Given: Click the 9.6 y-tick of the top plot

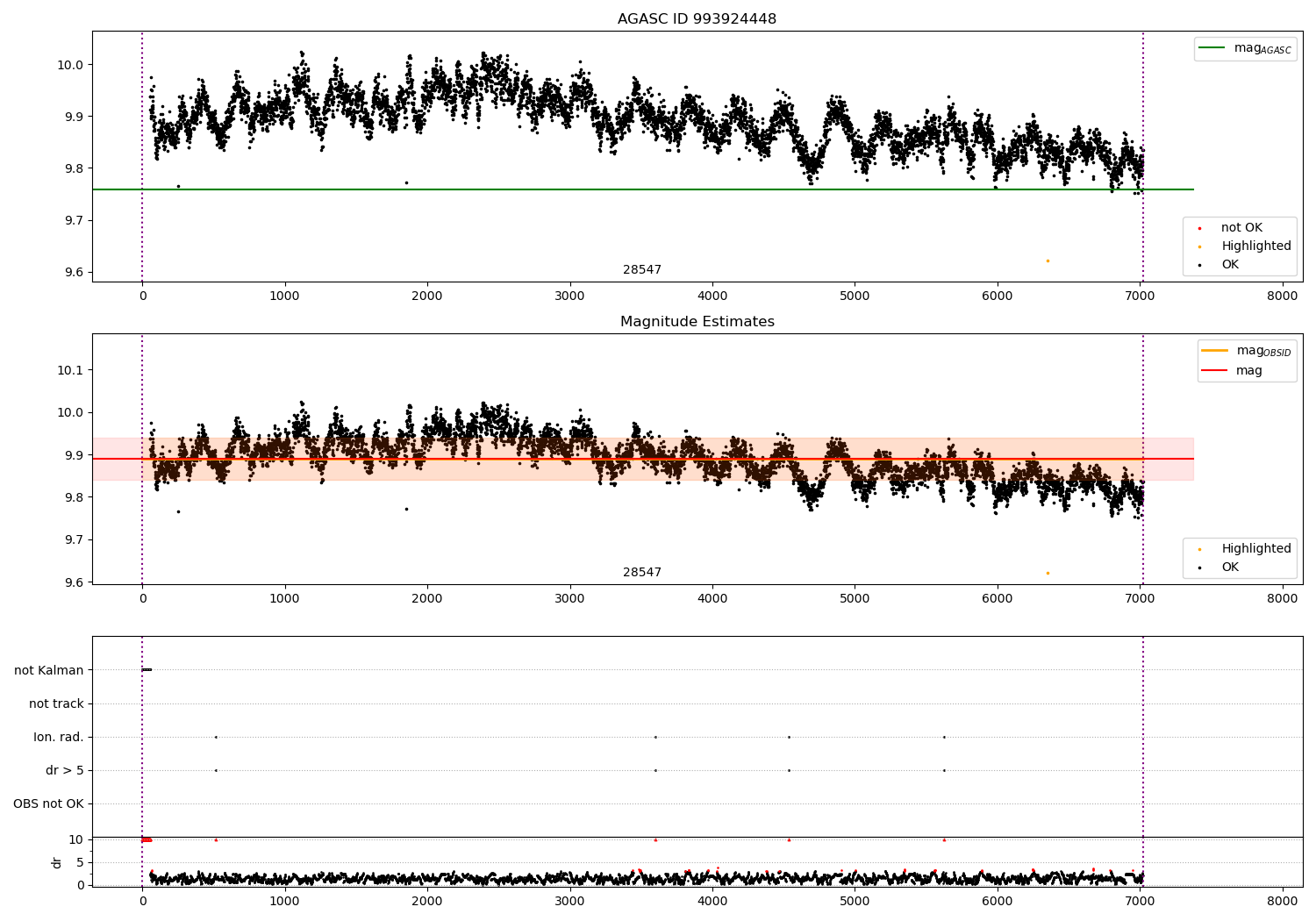Looking at the screenshot, I should pos(74,272).
